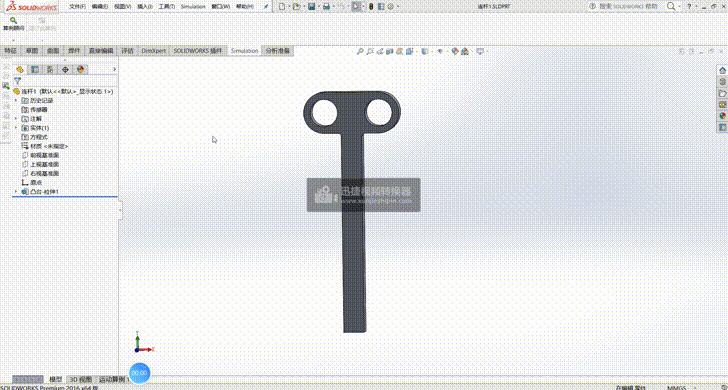728x390 pixels.
Task: Select 前视基准面 plane in the tree
Action: (x=40, y=155)
